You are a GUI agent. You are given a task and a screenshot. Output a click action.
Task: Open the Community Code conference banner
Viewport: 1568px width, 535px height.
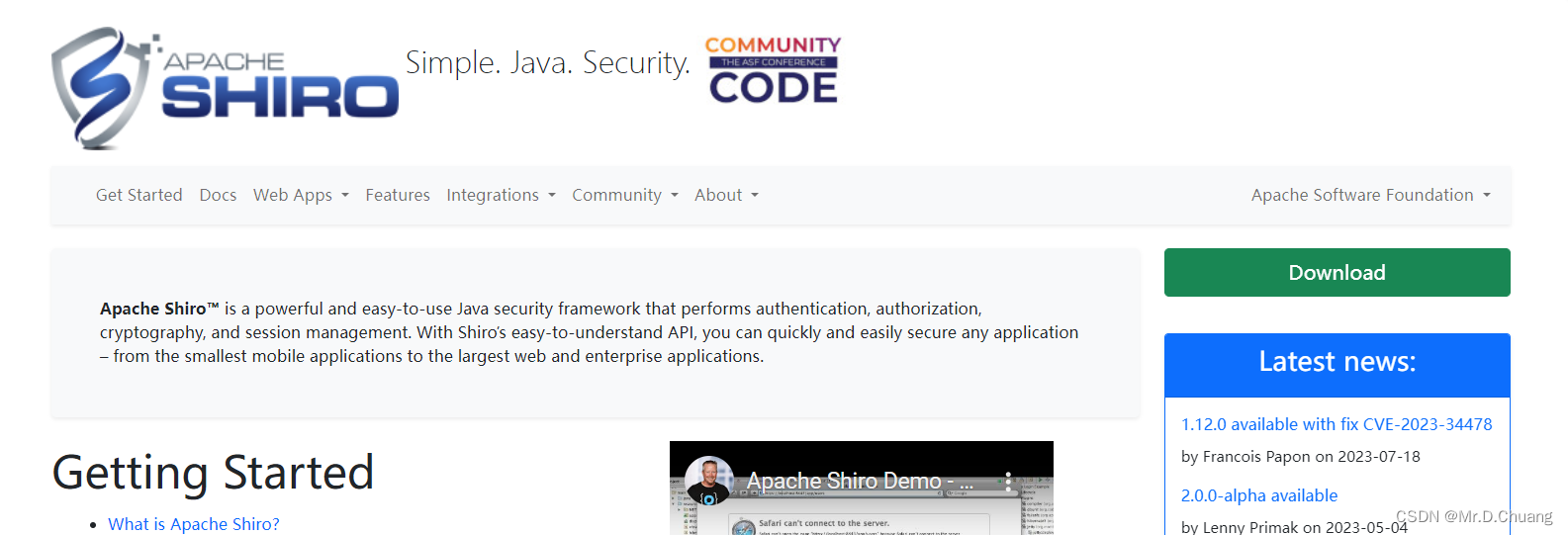coord(773,69)
